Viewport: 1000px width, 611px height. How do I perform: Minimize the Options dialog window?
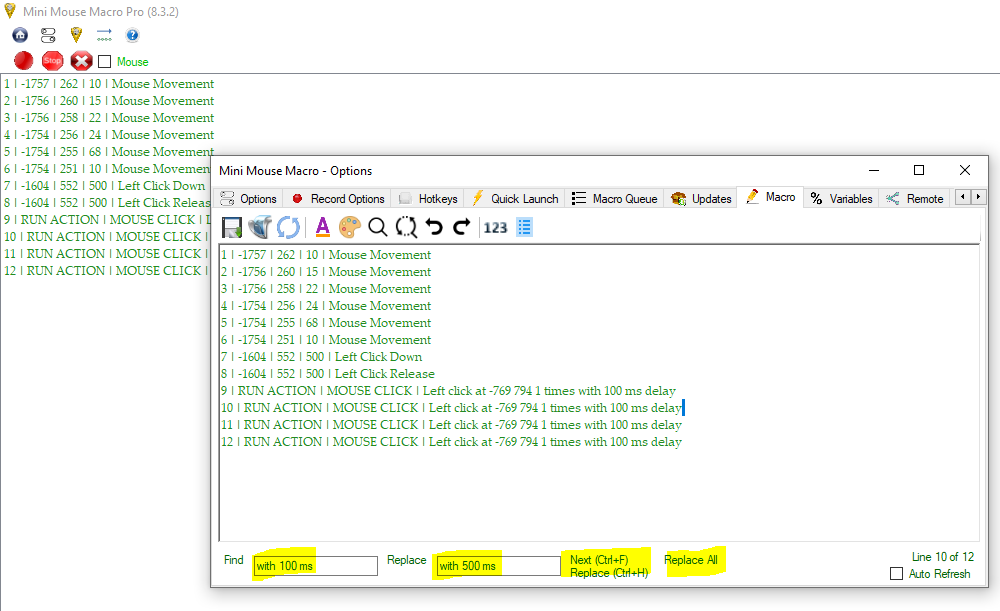[x=874, y=170]
